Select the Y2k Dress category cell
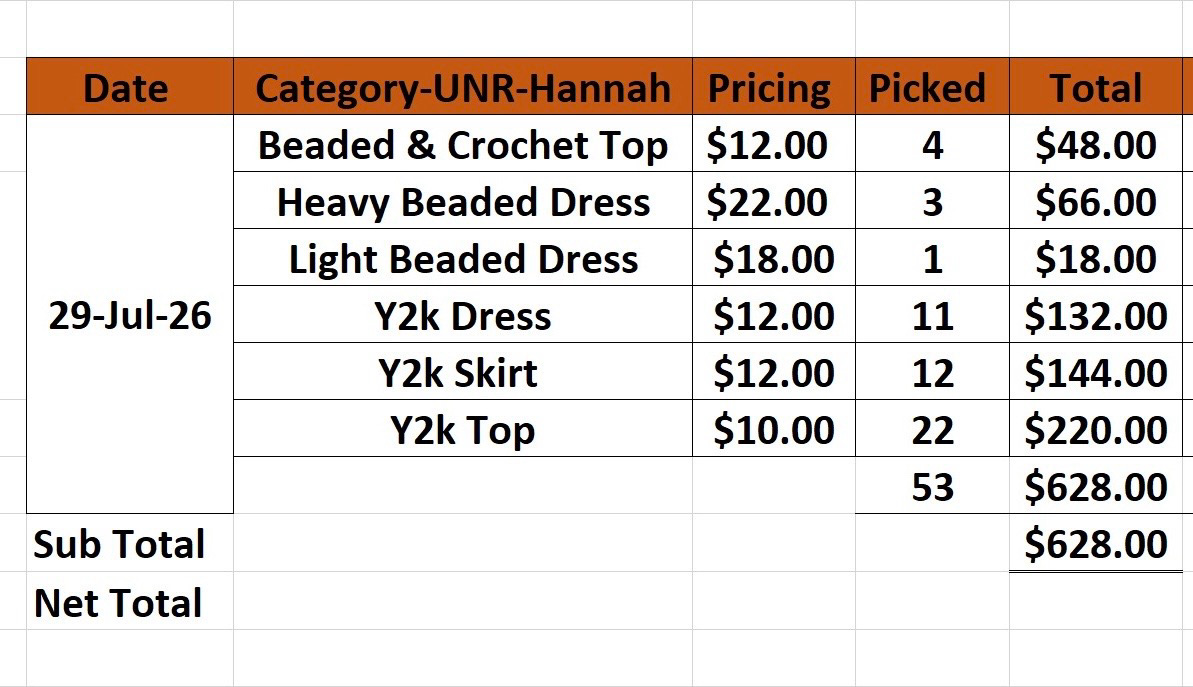 tap(463, 315)
